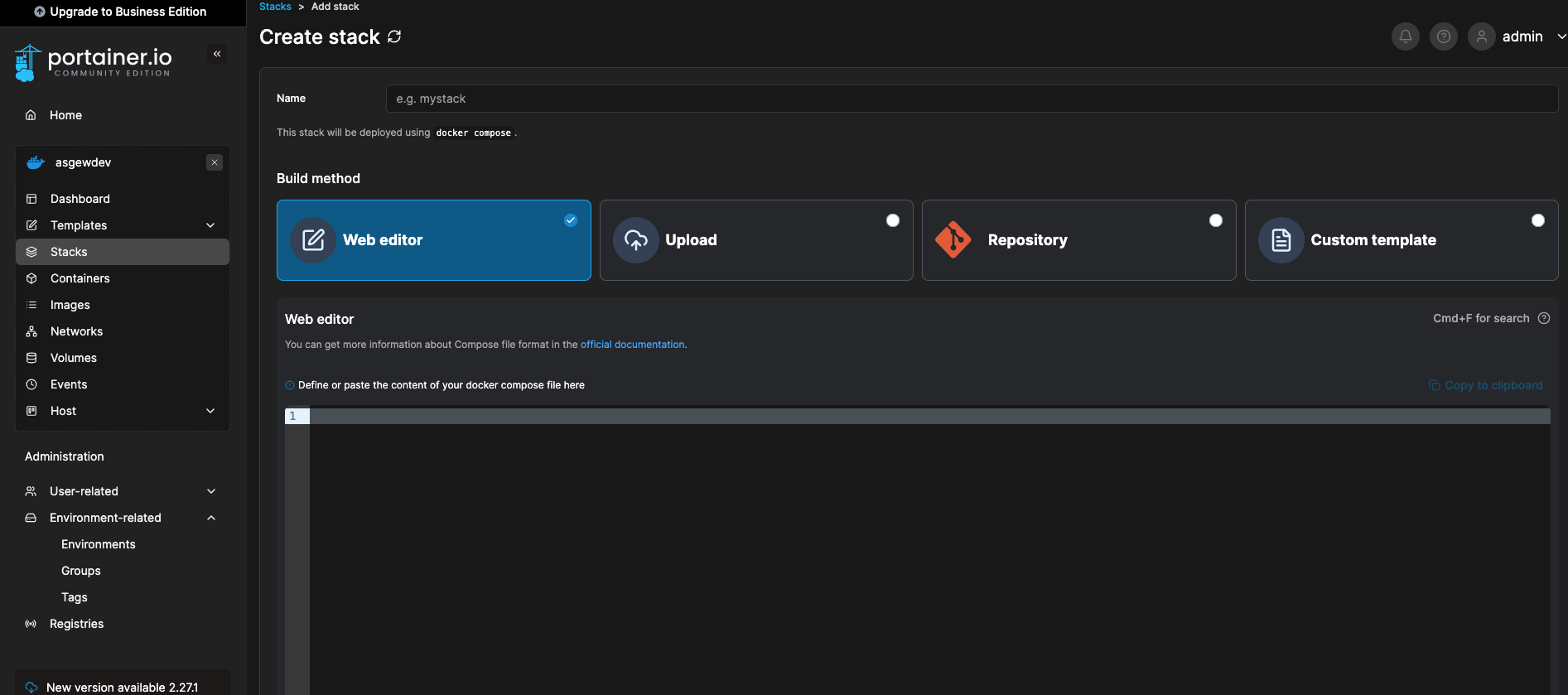Open Containers in the sidebar
The height and width of the screenshot is (695, 1568).
point(80,278)
